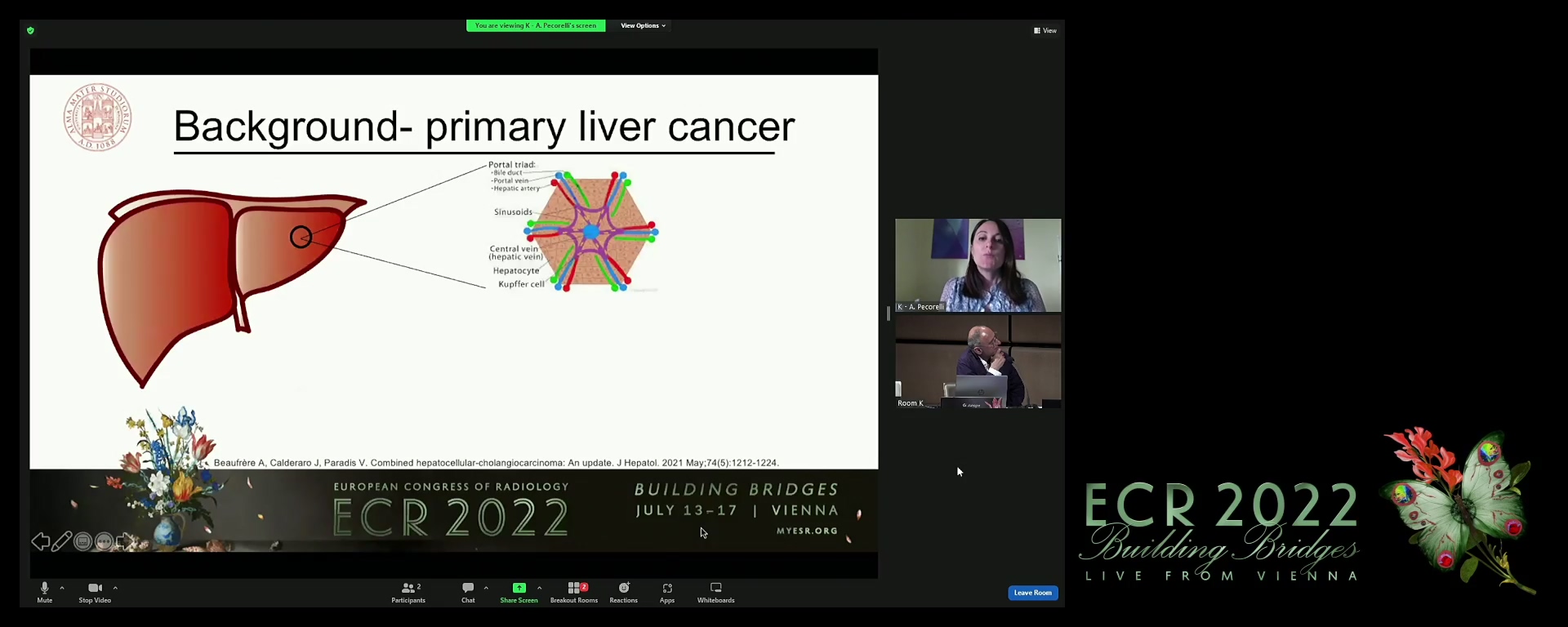The height and width of the screenshot is (627, 1568).
Task: Select the slideshow pen tool
Action: point(62,541)
